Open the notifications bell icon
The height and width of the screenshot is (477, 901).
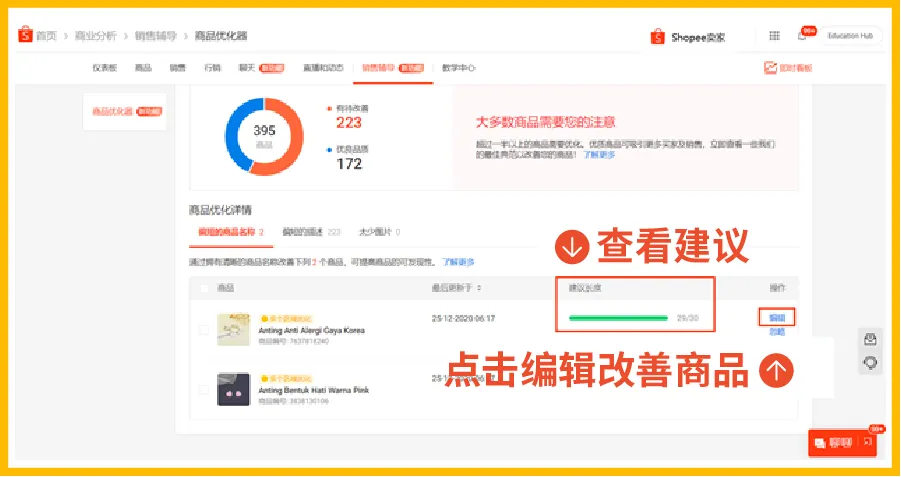tap(802, 36)
